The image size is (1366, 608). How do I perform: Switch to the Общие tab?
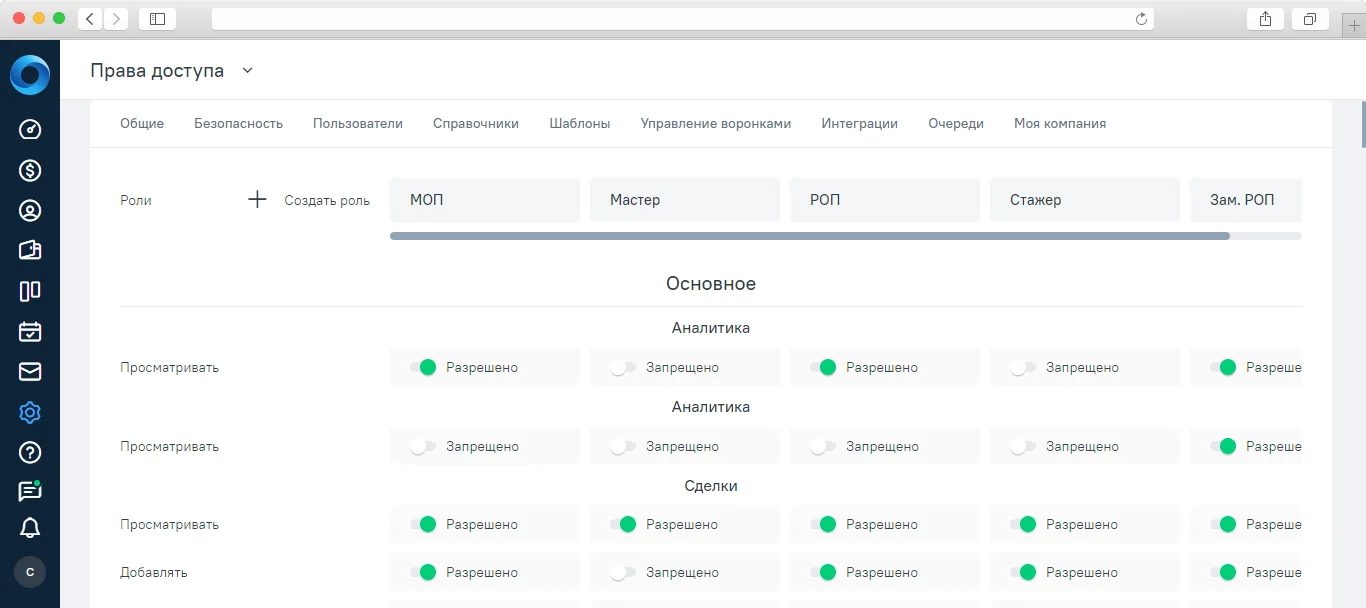tap(142, 123)
